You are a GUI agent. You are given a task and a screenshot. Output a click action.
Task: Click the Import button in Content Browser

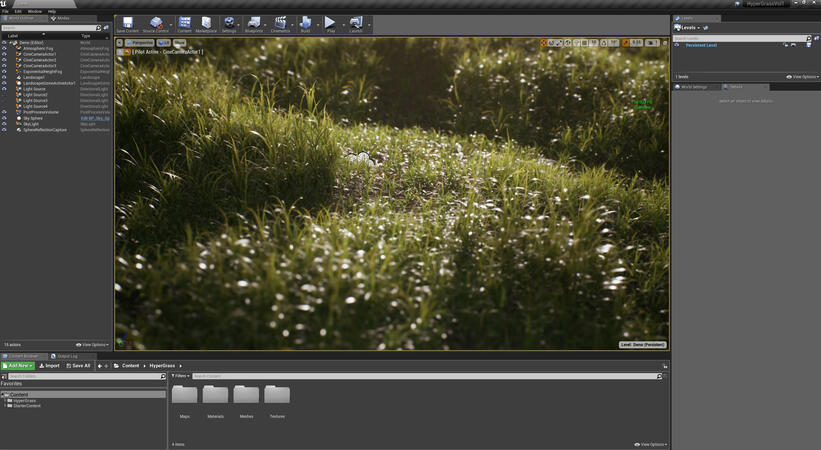point(50,366)
